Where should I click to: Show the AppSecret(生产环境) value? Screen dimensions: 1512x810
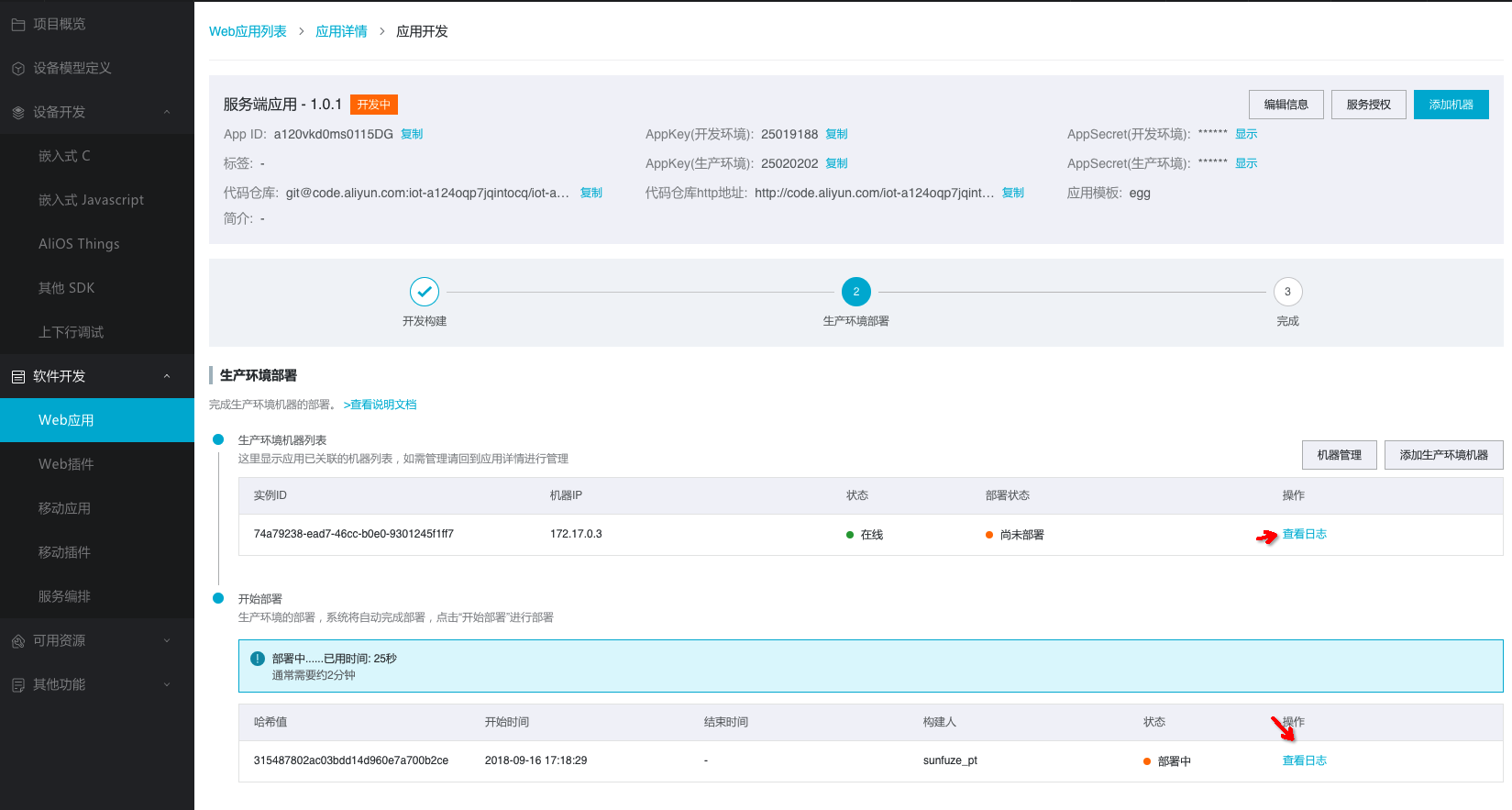[1246, 163]
